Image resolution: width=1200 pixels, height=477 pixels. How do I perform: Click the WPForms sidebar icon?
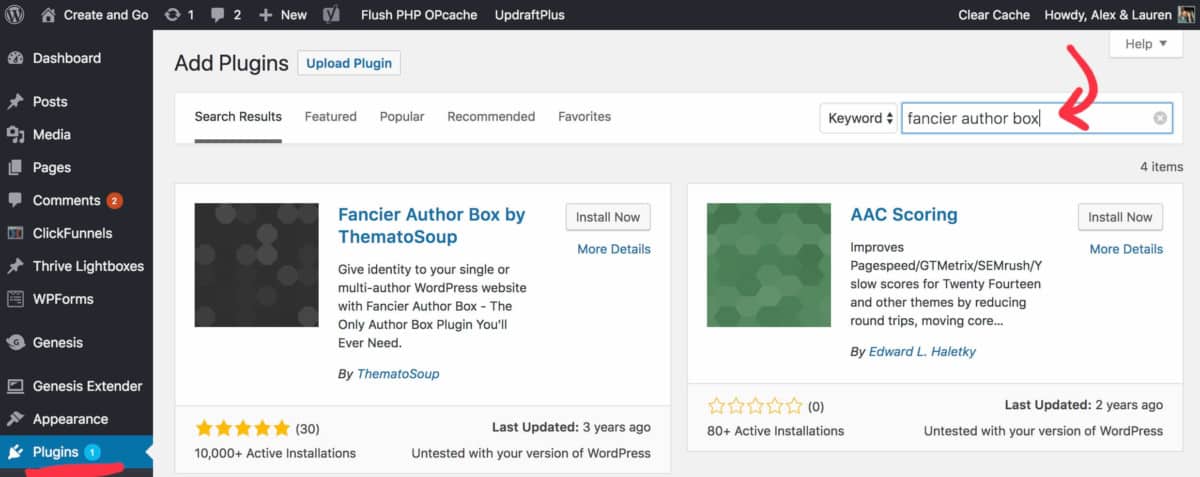point(15,298)
